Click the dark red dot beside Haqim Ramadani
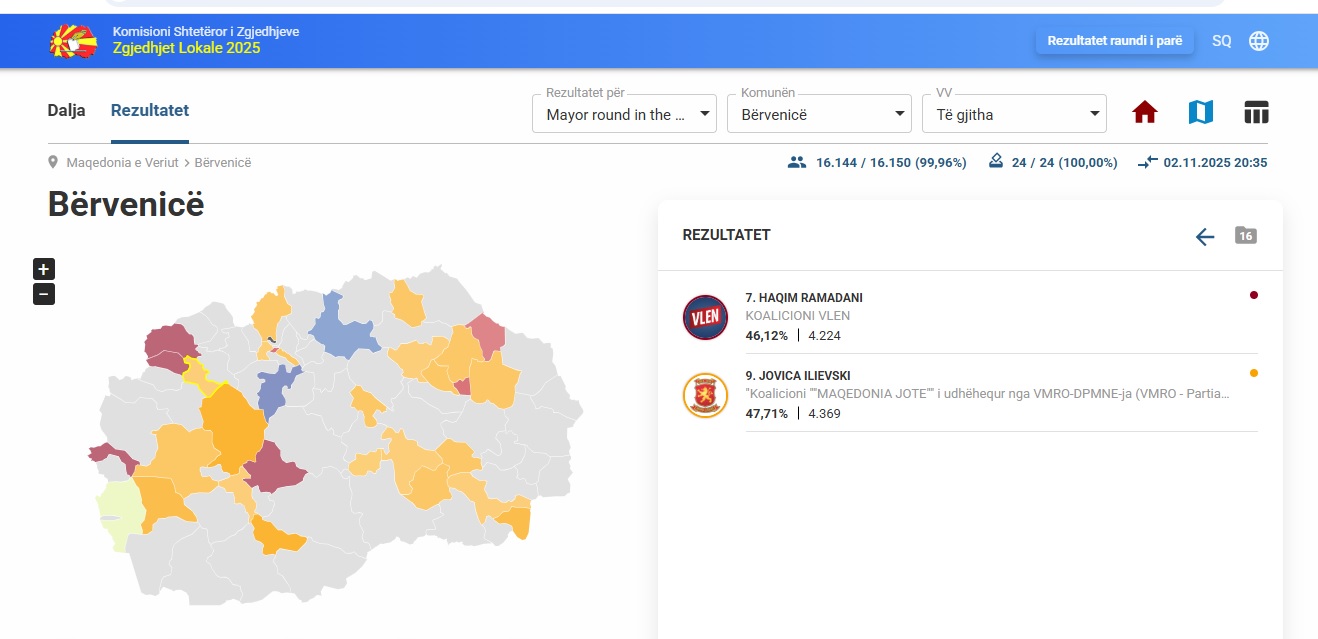Viewport: 1318px width, 639px height. (x=1253, y=295)
